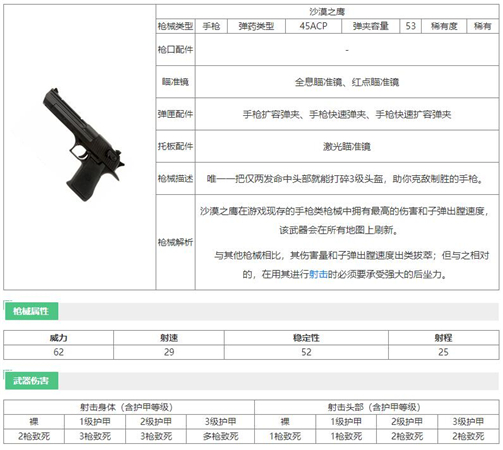Click the Desert Eagle pistol image
Screen dimensions: 503x450
coord(83,144)
